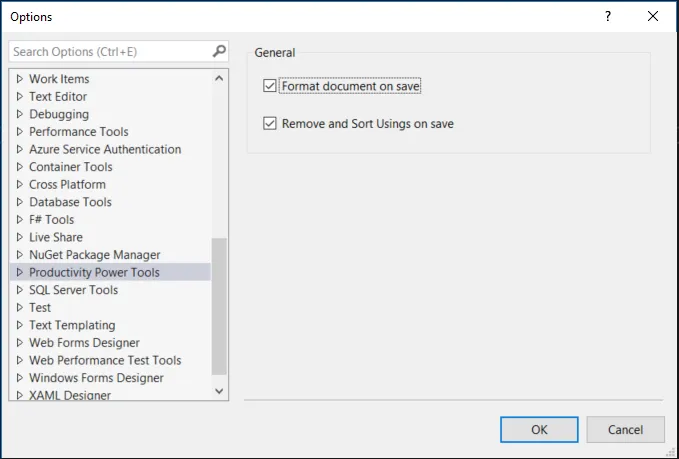Open the dialog Help question mark
Viewport: 679px width, 459px height.
607,16
